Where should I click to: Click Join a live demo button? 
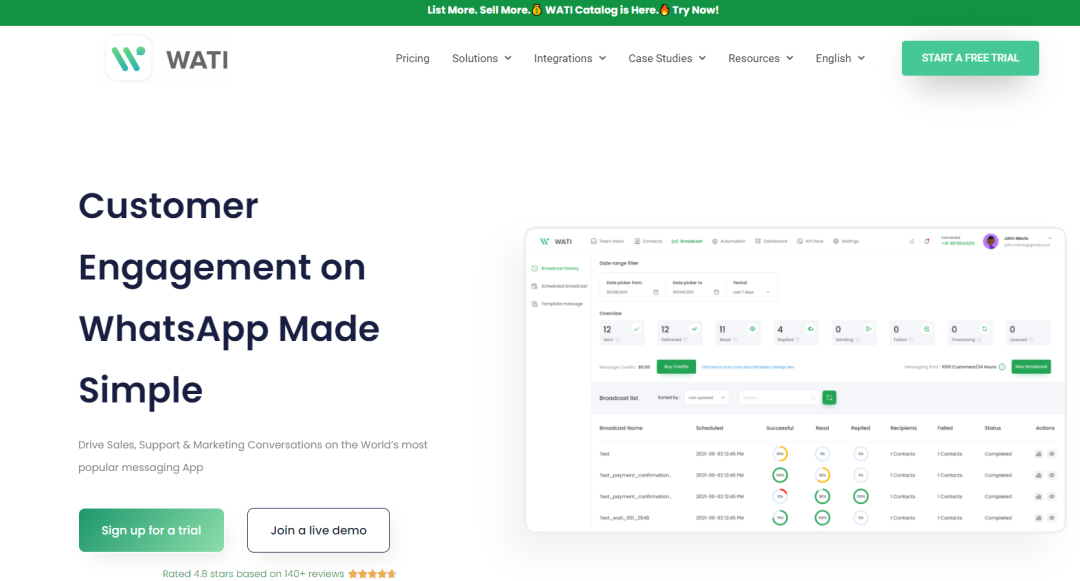tap(318, 530)
